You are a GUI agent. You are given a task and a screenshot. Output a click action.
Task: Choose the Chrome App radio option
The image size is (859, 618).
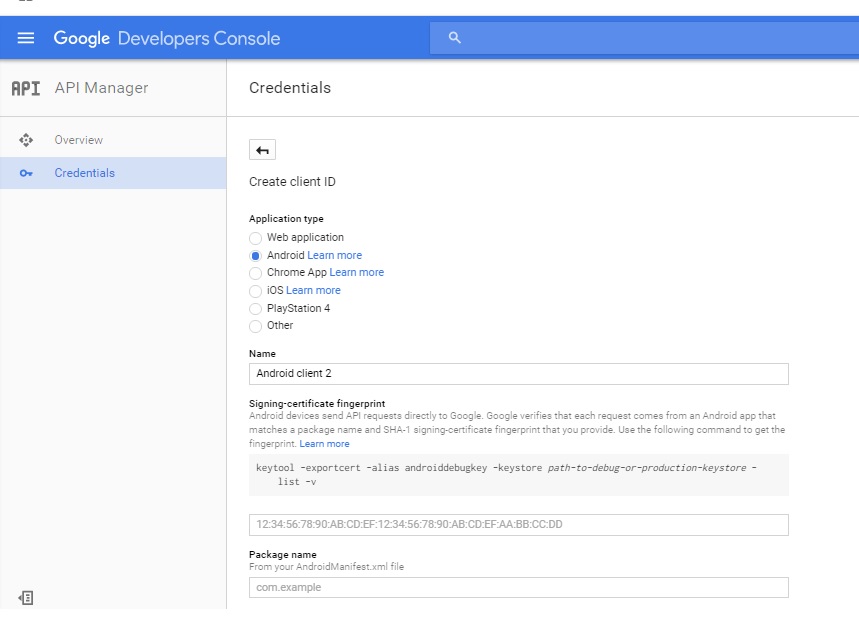256,273
